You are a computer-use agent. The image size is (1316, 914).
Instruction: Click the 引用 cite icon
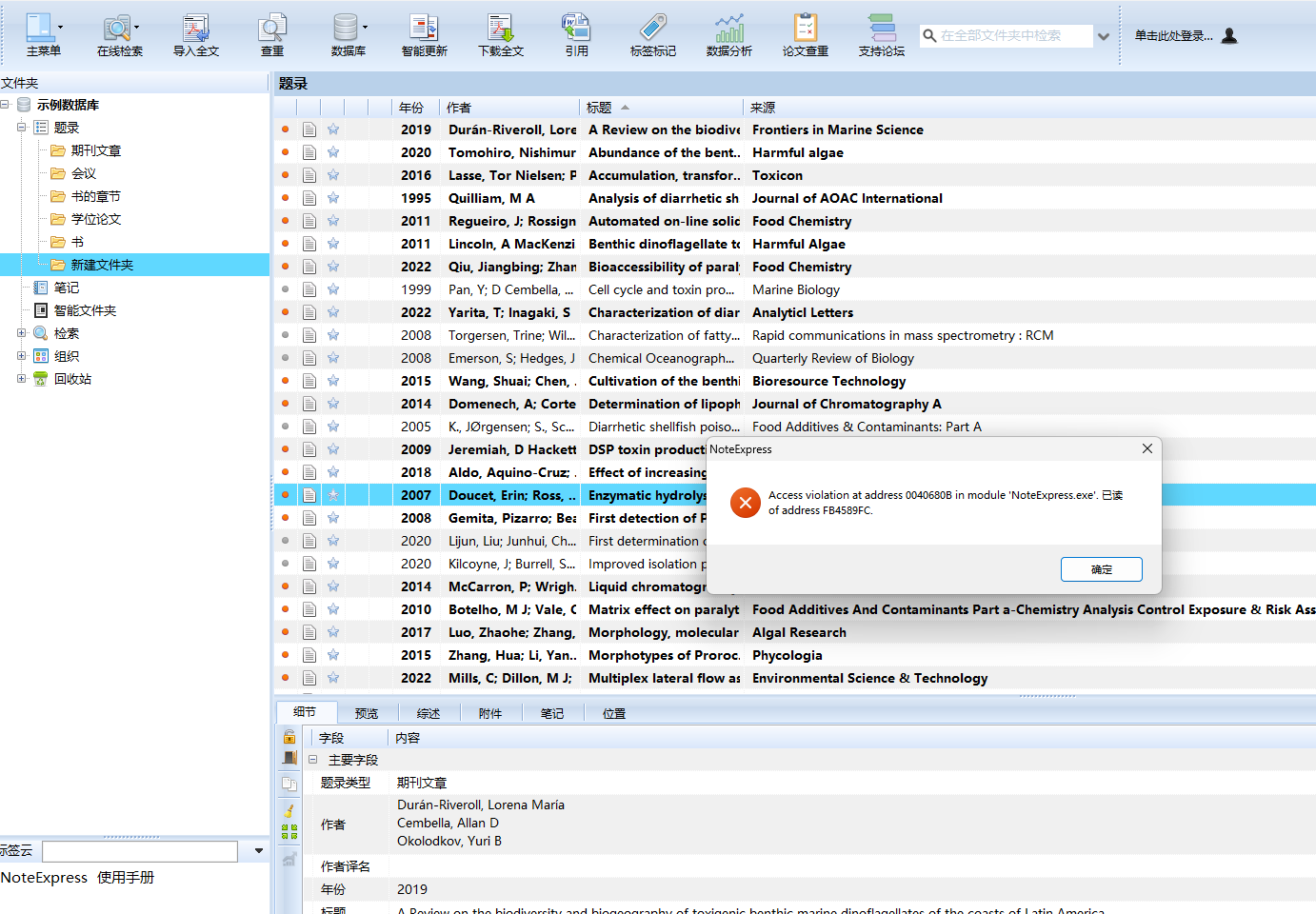577,28
